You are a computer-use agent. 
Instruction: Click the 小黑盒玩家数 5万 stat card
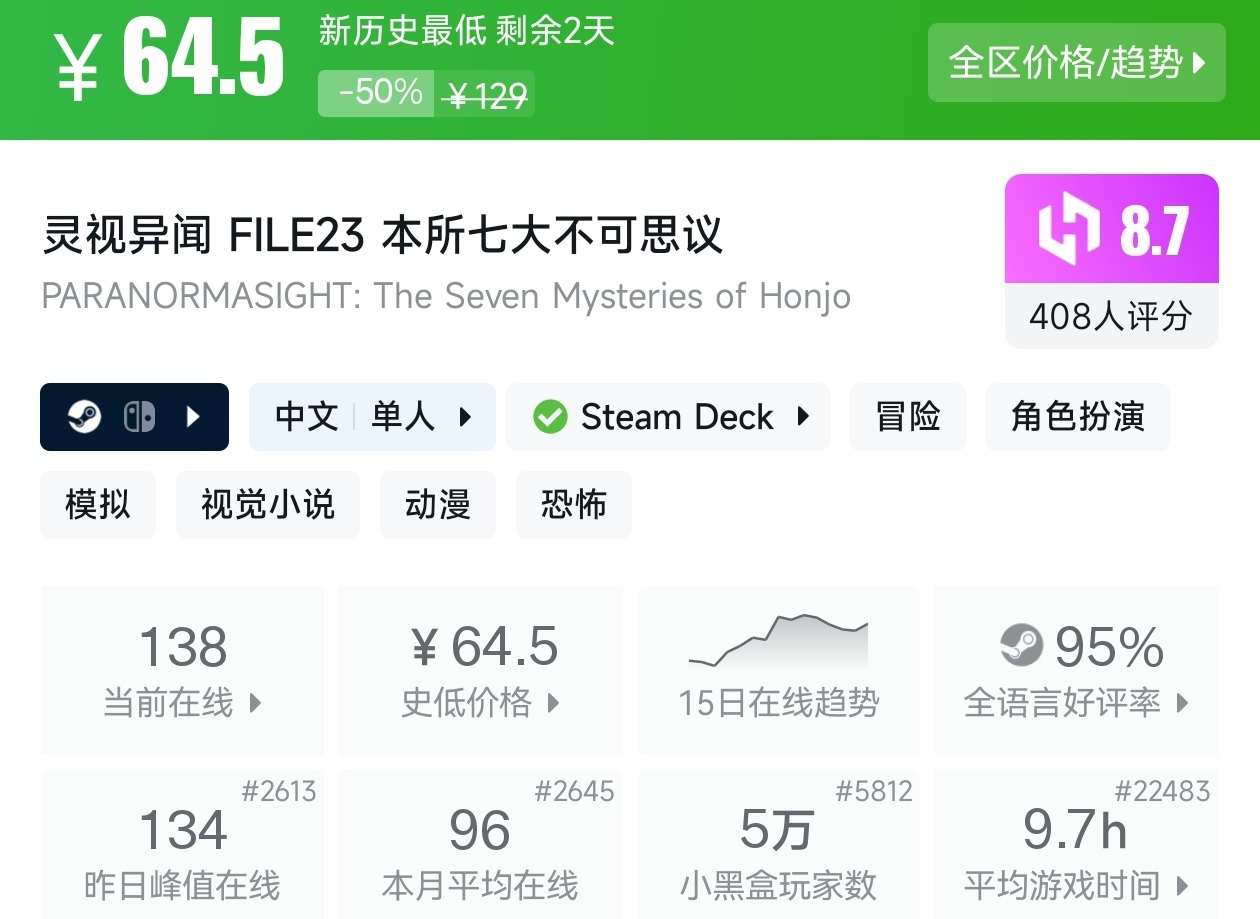[778, 844]
